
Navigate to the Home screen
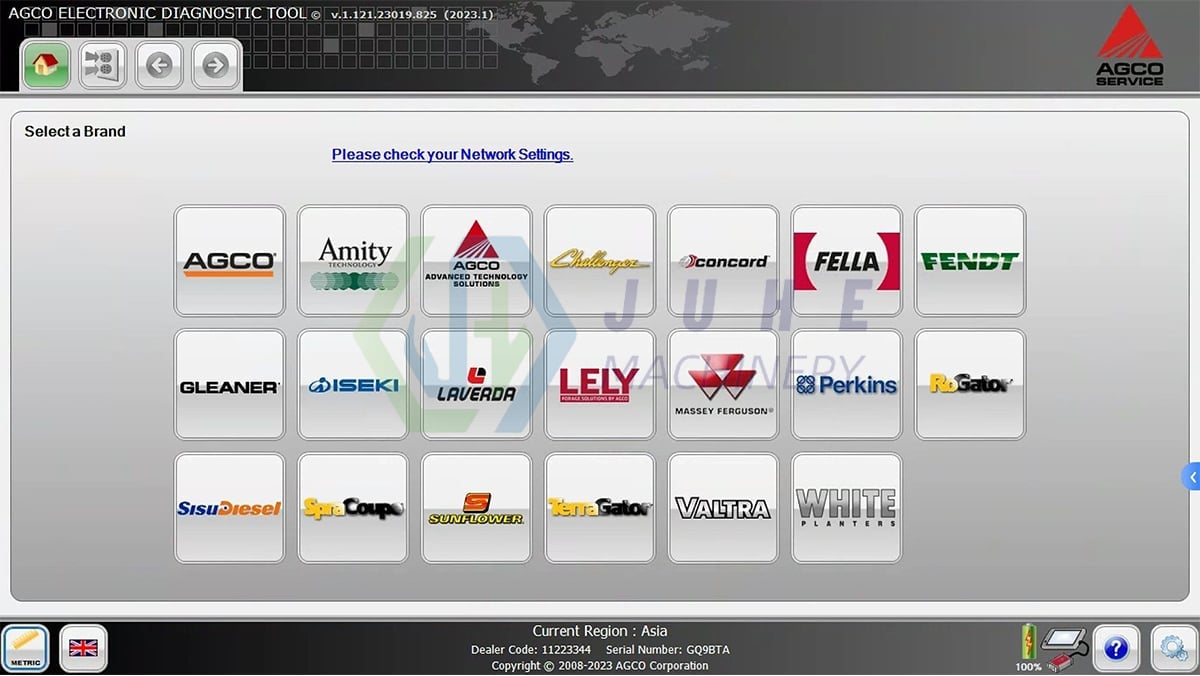pyautogui.click(x=45, y=64)
